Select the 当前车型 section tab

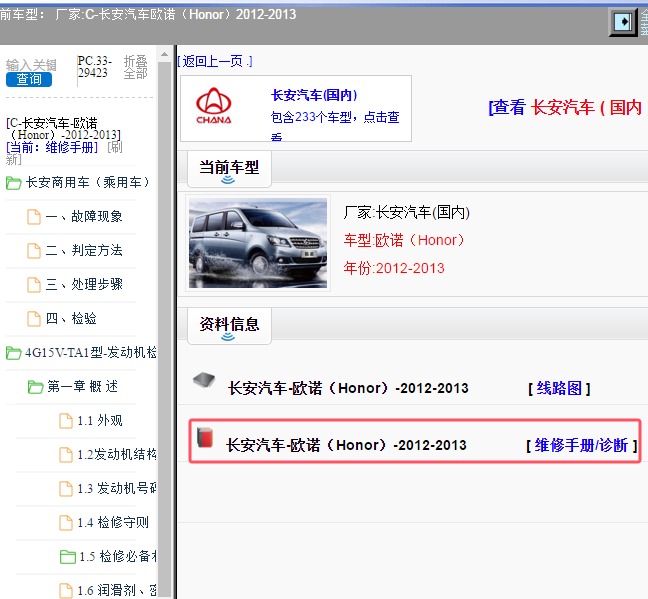[x=229, y=169]
